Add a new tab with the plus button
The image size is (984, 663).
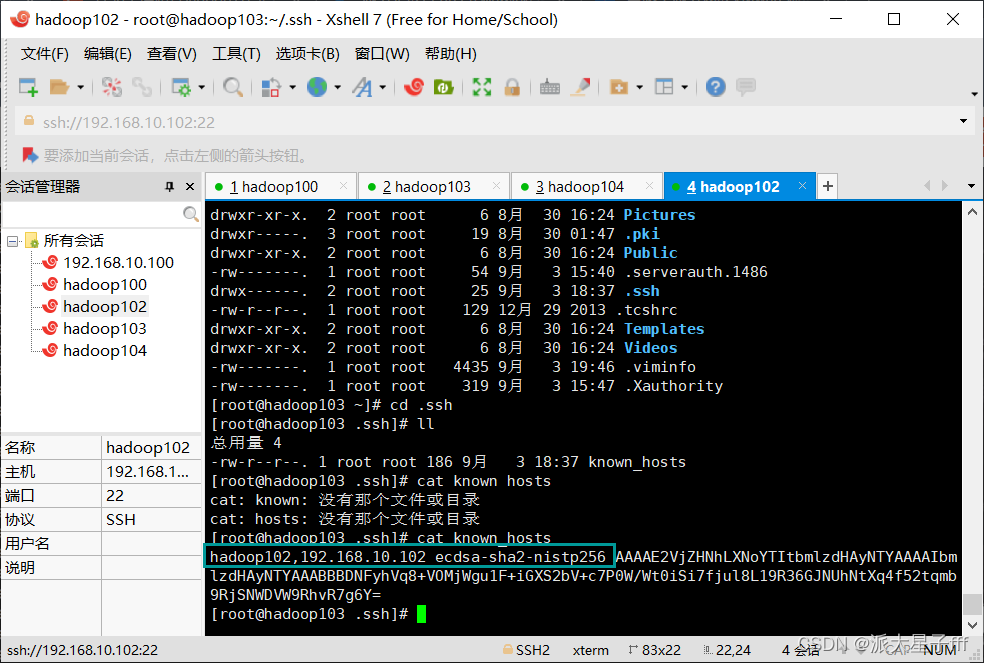coord(827,185)
